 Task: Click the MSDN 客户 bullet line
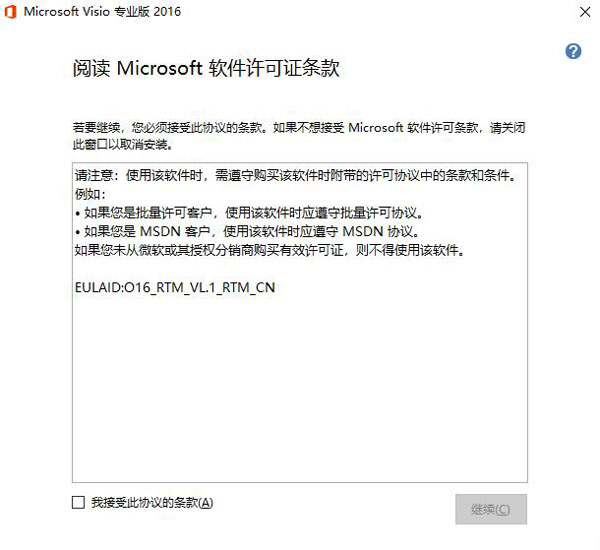click(x=245, y=232)
